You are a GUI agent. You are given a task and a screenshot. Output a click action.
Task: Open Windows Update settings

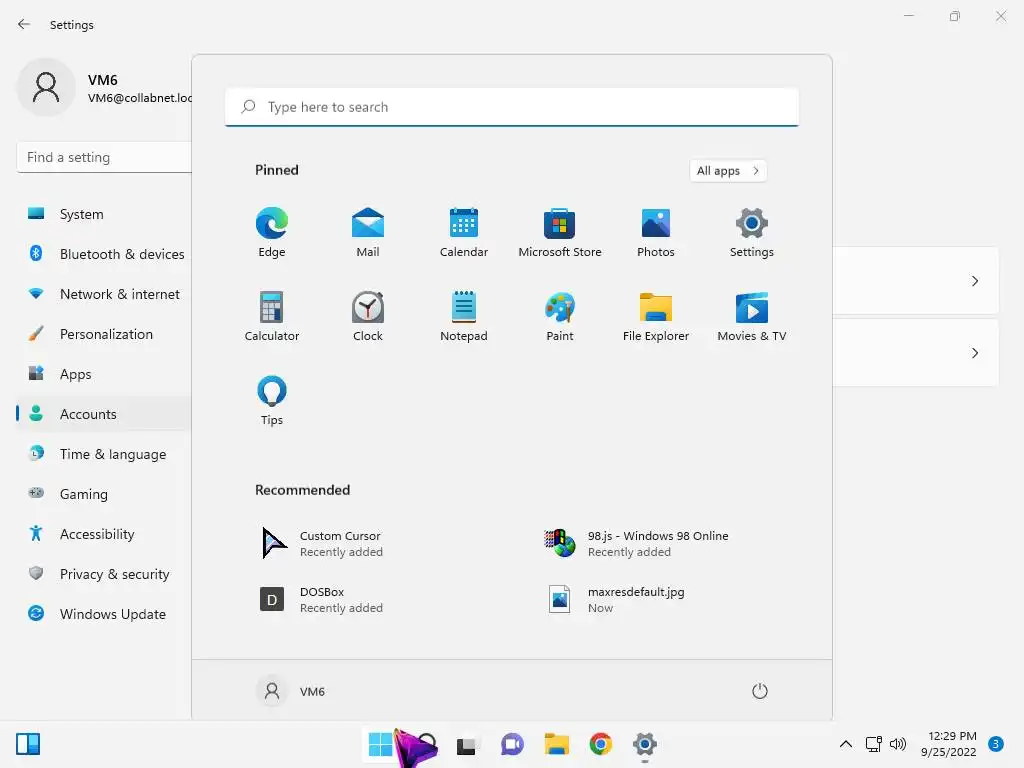[104, 614]
